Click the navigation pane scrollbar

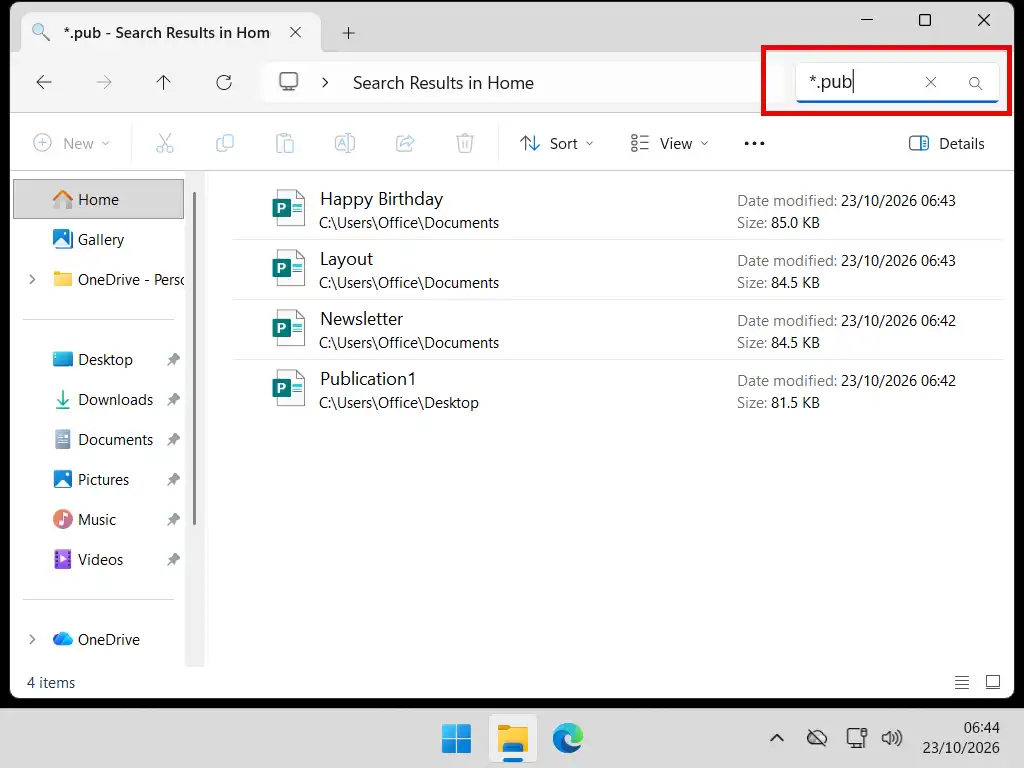(195, 358)
